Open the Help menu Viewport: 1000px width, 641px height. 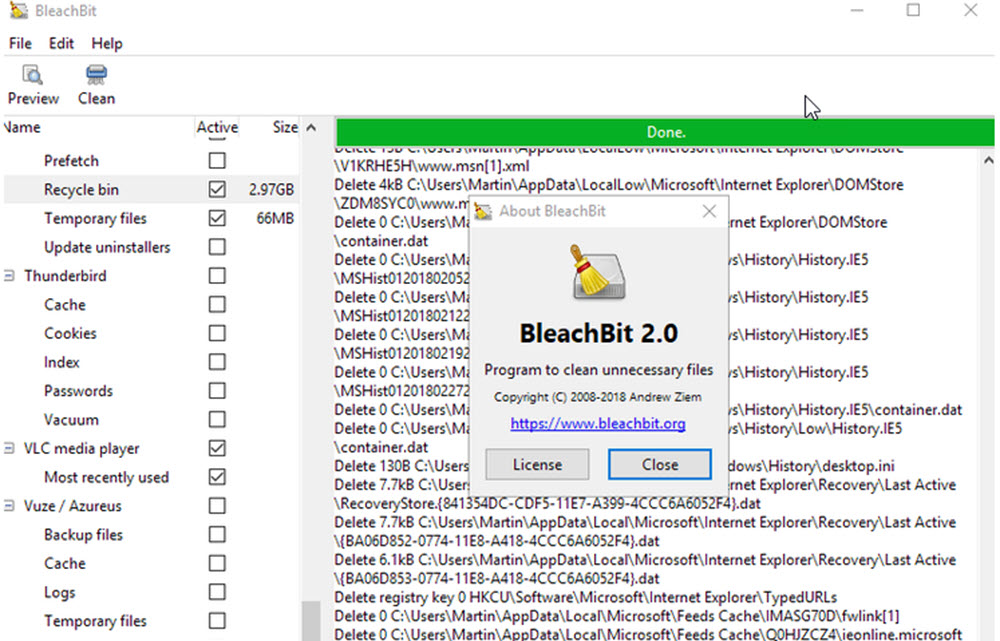pyautogui.click(x=107, y=43)
